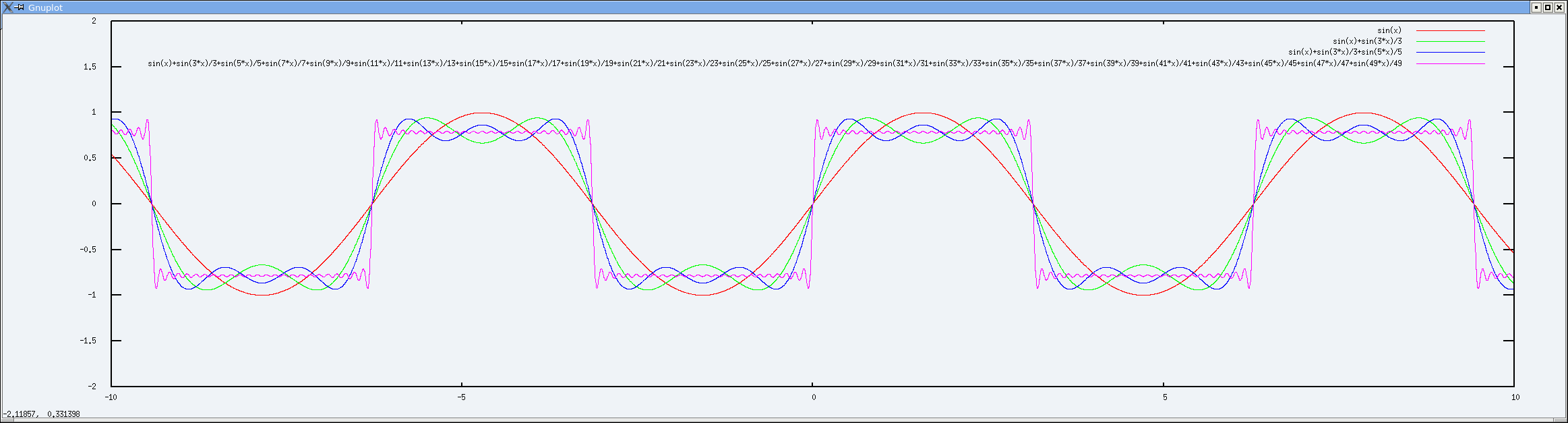
Task: Maximize the Gnuplot window with the square button
Action: [x=1548, y=7]
